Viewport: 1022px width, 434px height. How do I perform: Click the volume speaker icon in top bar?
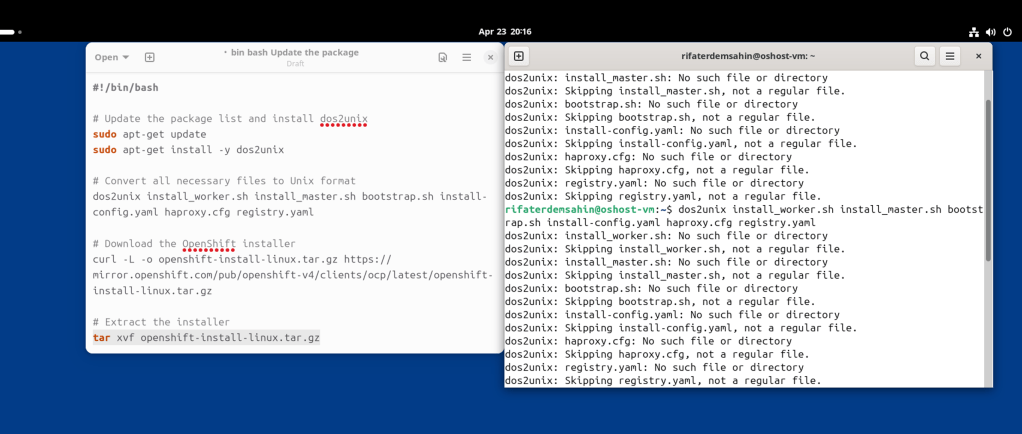pos(991,32)
